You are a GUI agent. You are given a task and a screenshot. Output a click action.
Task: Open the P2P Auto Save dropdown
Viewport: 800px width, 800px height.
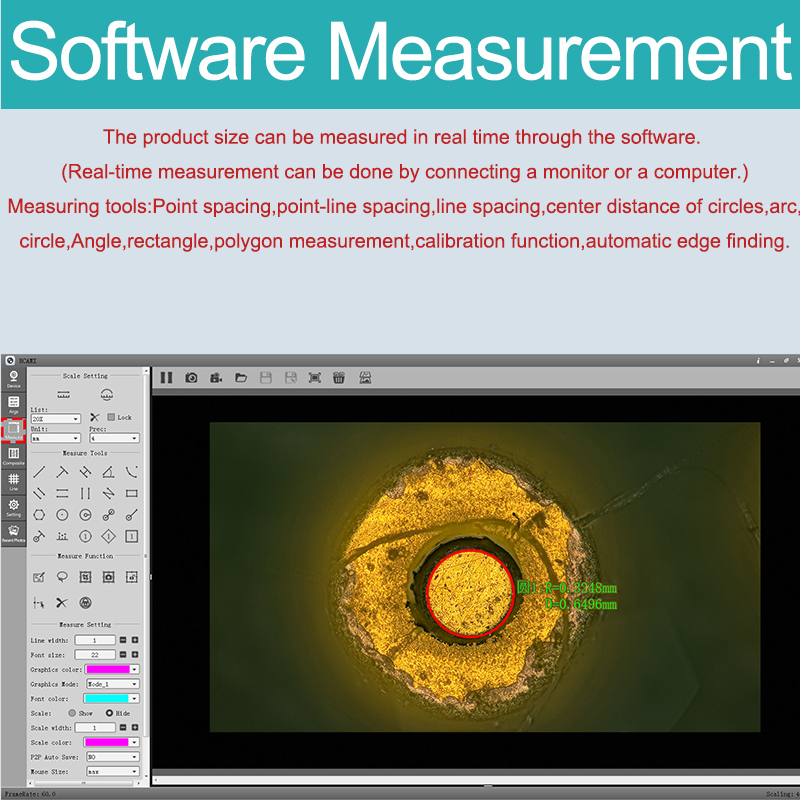[112, 757]
